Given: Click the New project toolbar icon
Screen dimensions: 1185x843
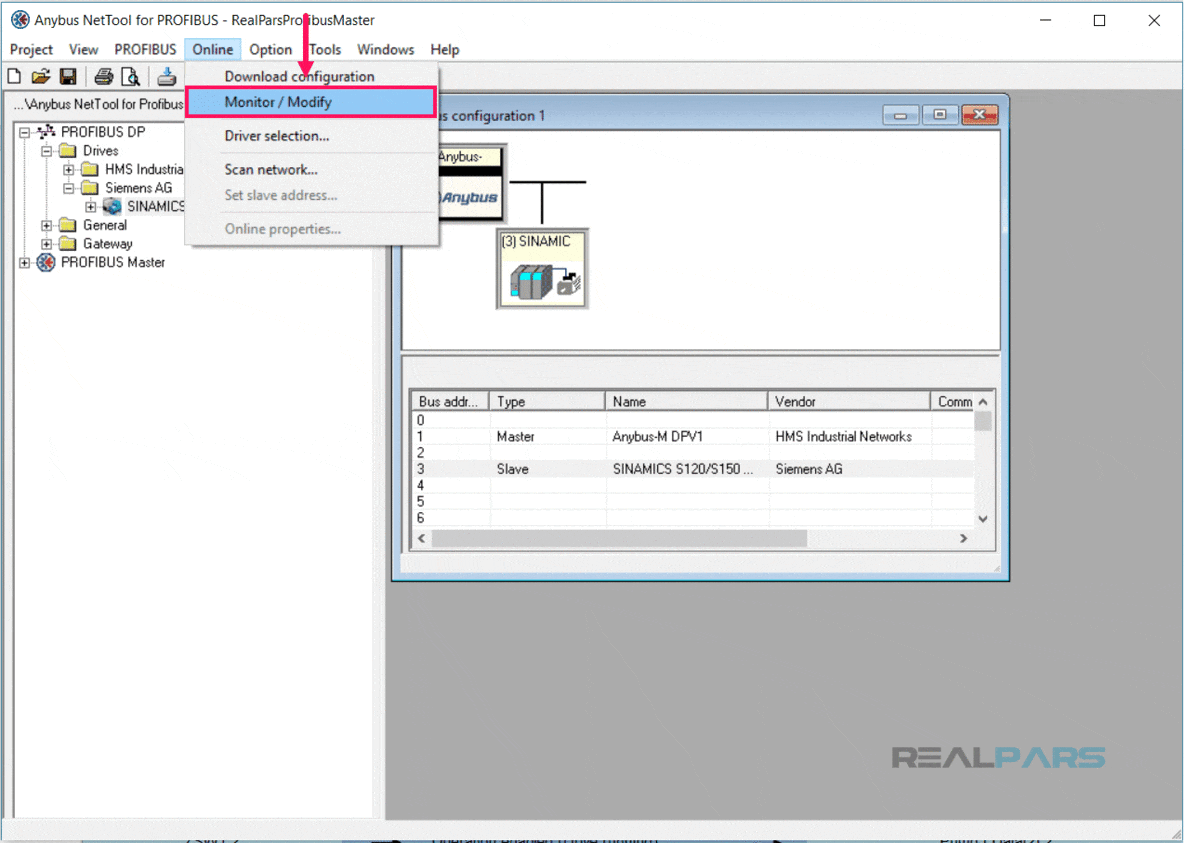Looking at the screenshot, I should [x=14, y=76].
